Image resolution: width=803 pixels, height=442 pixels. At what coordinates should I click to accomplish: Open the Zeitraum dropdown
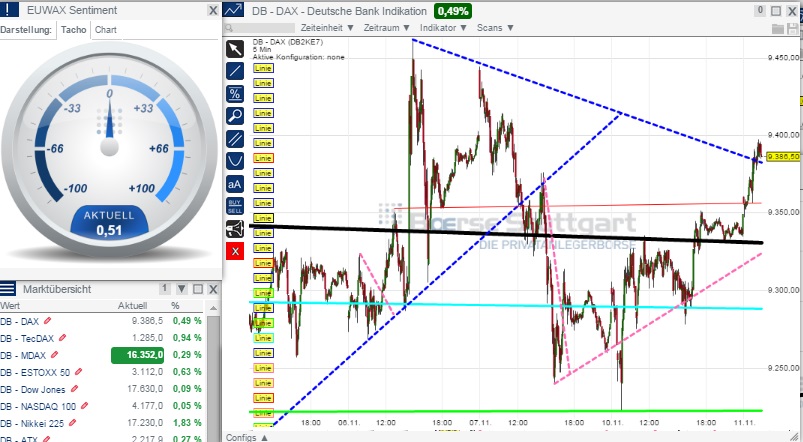[387, 28]
